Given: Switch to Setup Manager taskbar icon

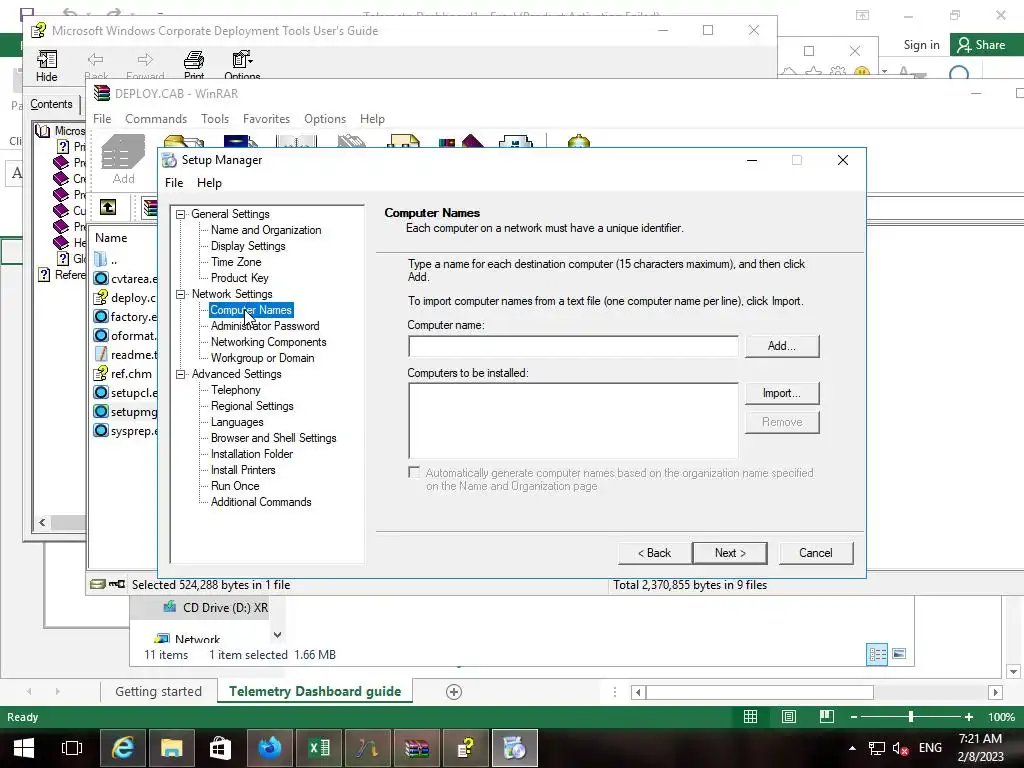Looking at the screenshot, I should (515, 748).
